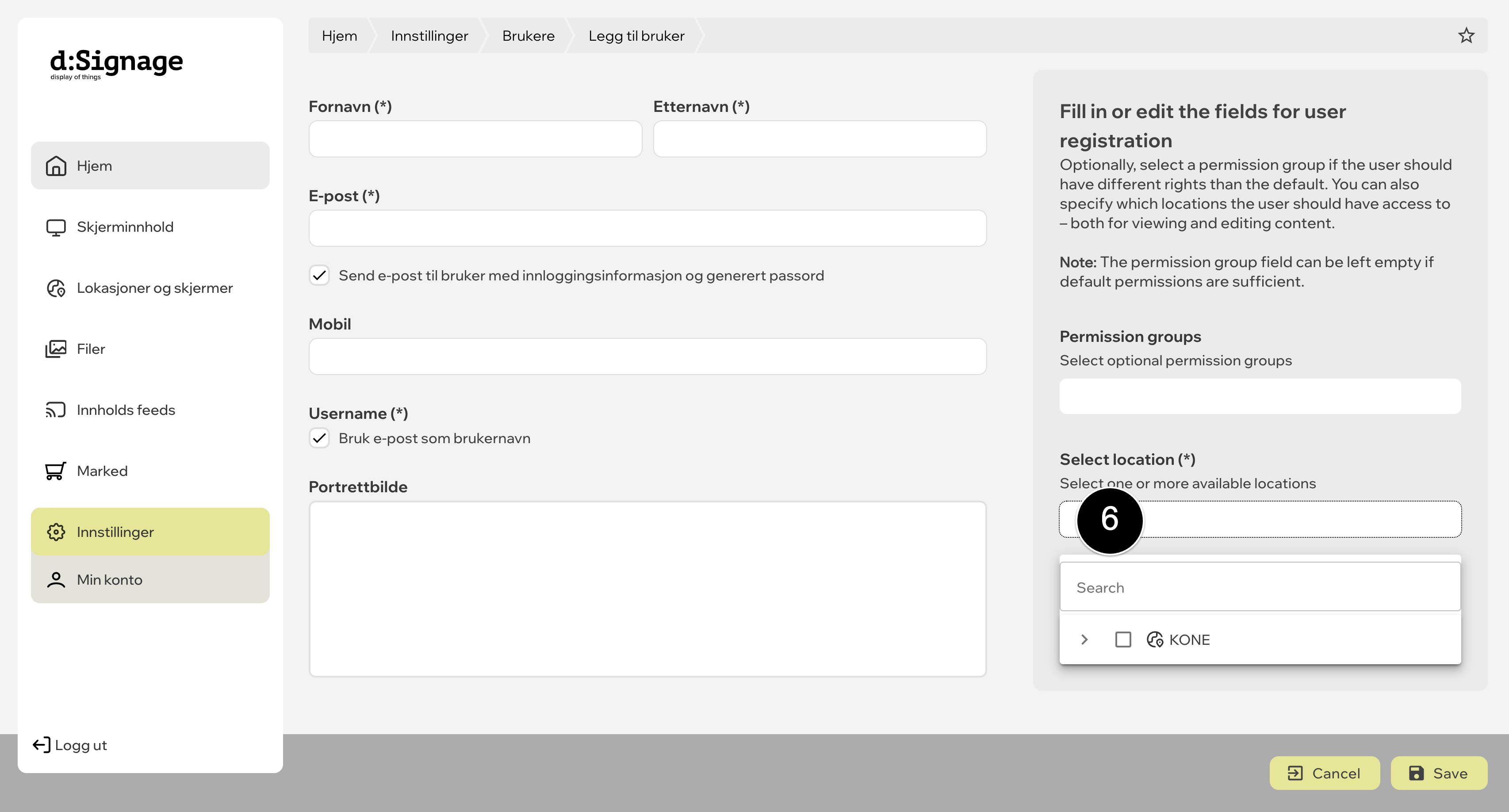
Task: Click the favorite star icon
Action: [x=1466, y=36]
